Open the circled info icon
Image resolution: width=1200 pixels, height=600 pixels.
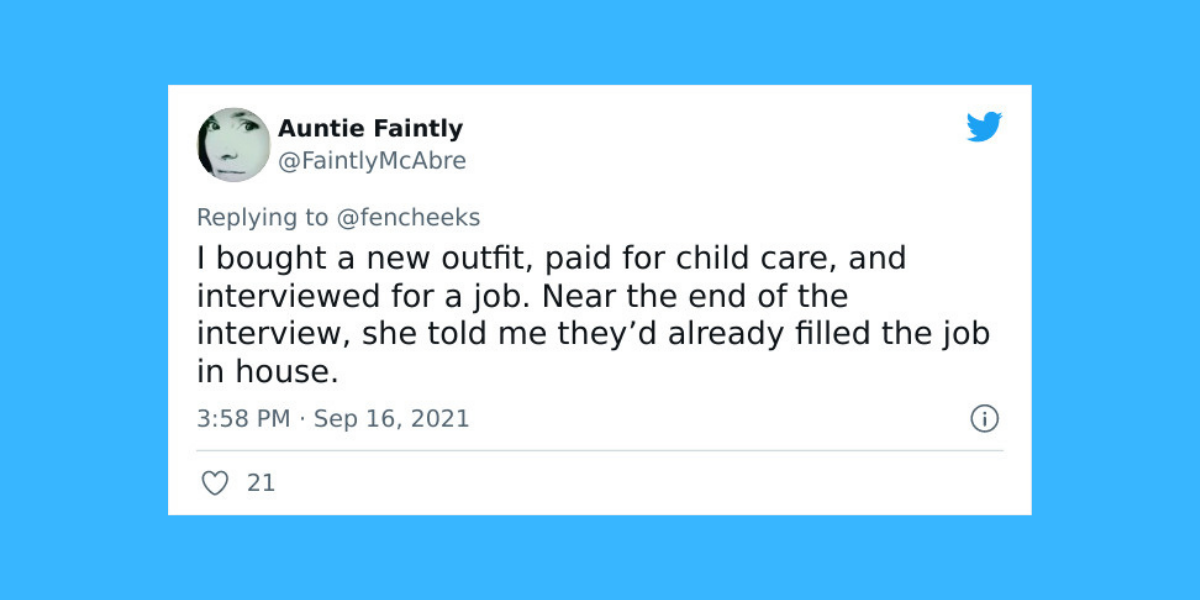coord(985,418)
